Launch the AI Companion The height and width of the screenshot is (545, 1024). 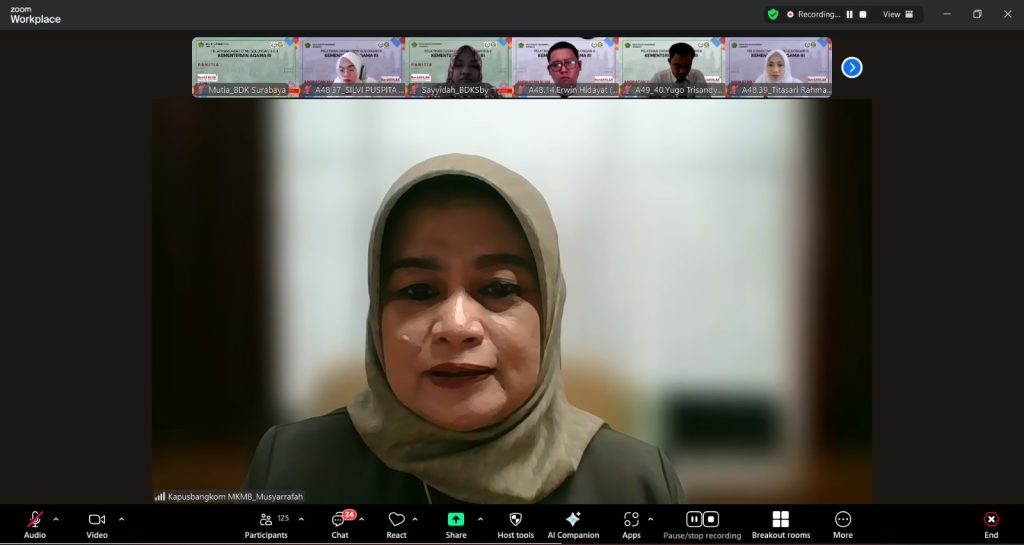click(573, 520)
